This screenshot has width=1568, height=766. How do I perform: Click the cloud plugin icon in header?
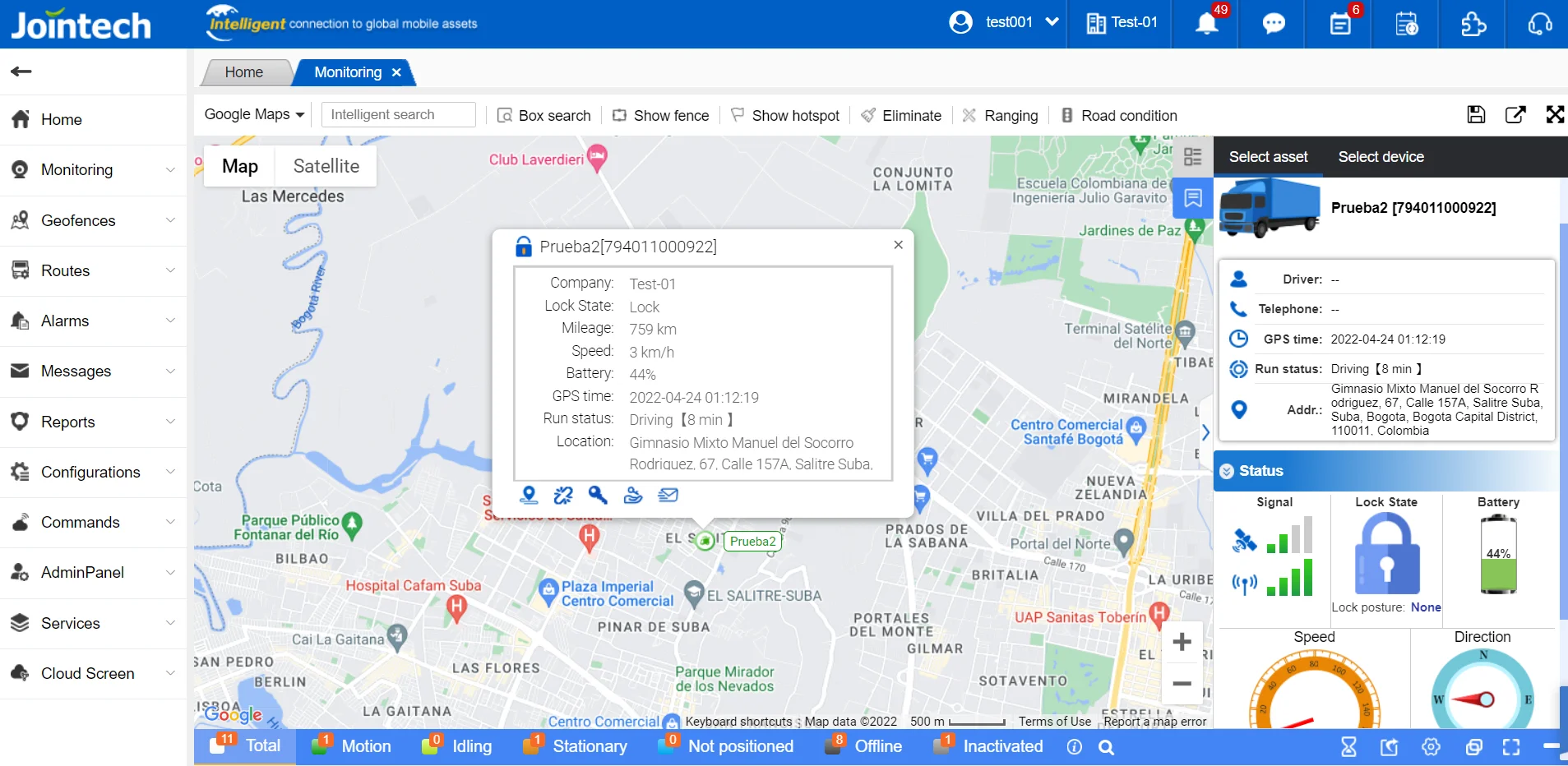pos(1473,23)
